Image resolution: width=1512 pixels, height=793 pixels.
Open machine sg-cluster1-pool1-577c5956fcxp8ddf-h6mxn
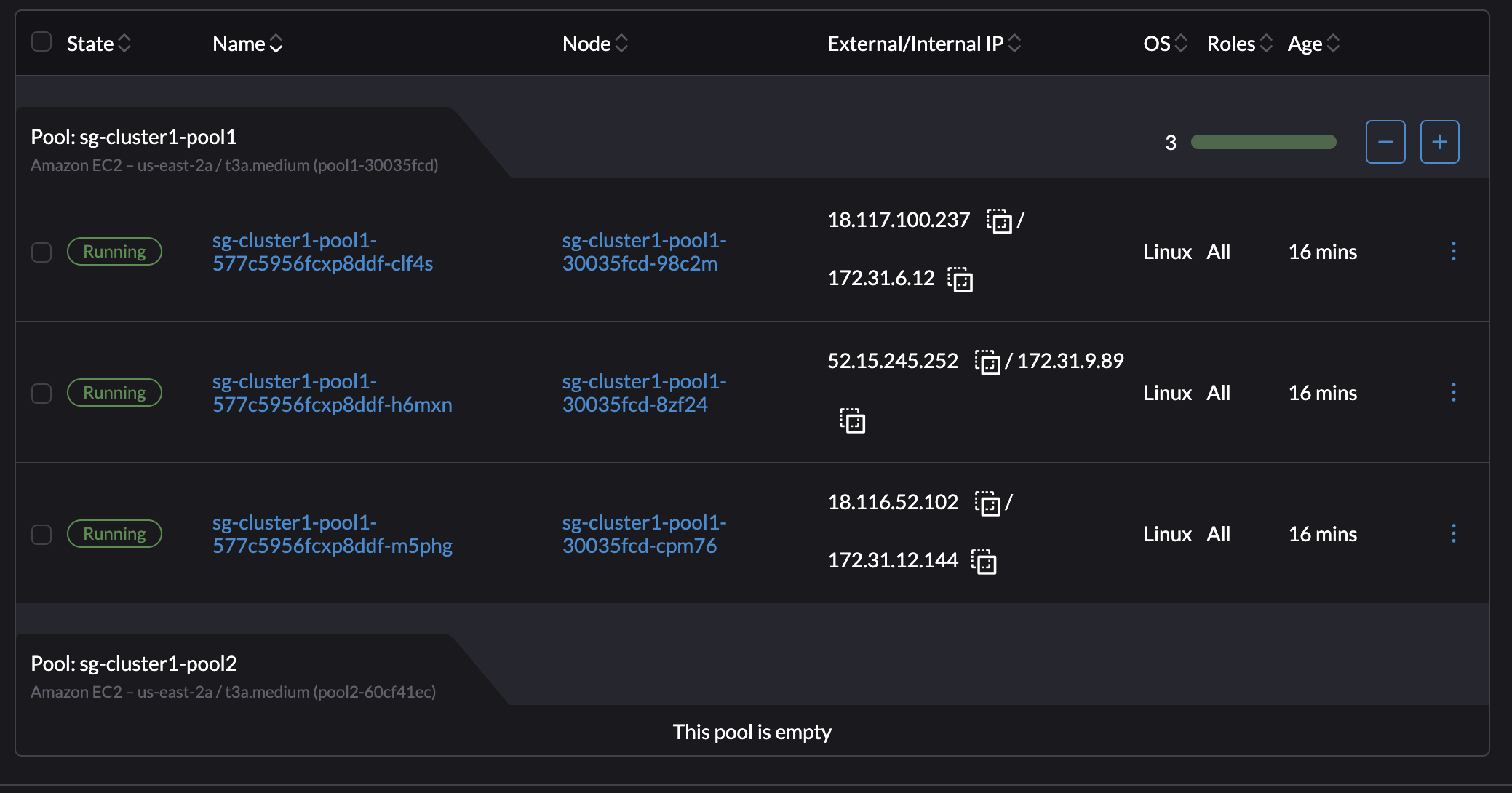pyautogui.click(x=332, y=393)
